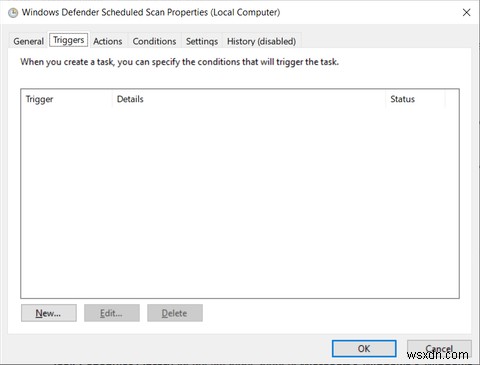View the History (disabled) tab
This screenshot has width=480, height=365.
pyautogui.click(x=261, y=41)
